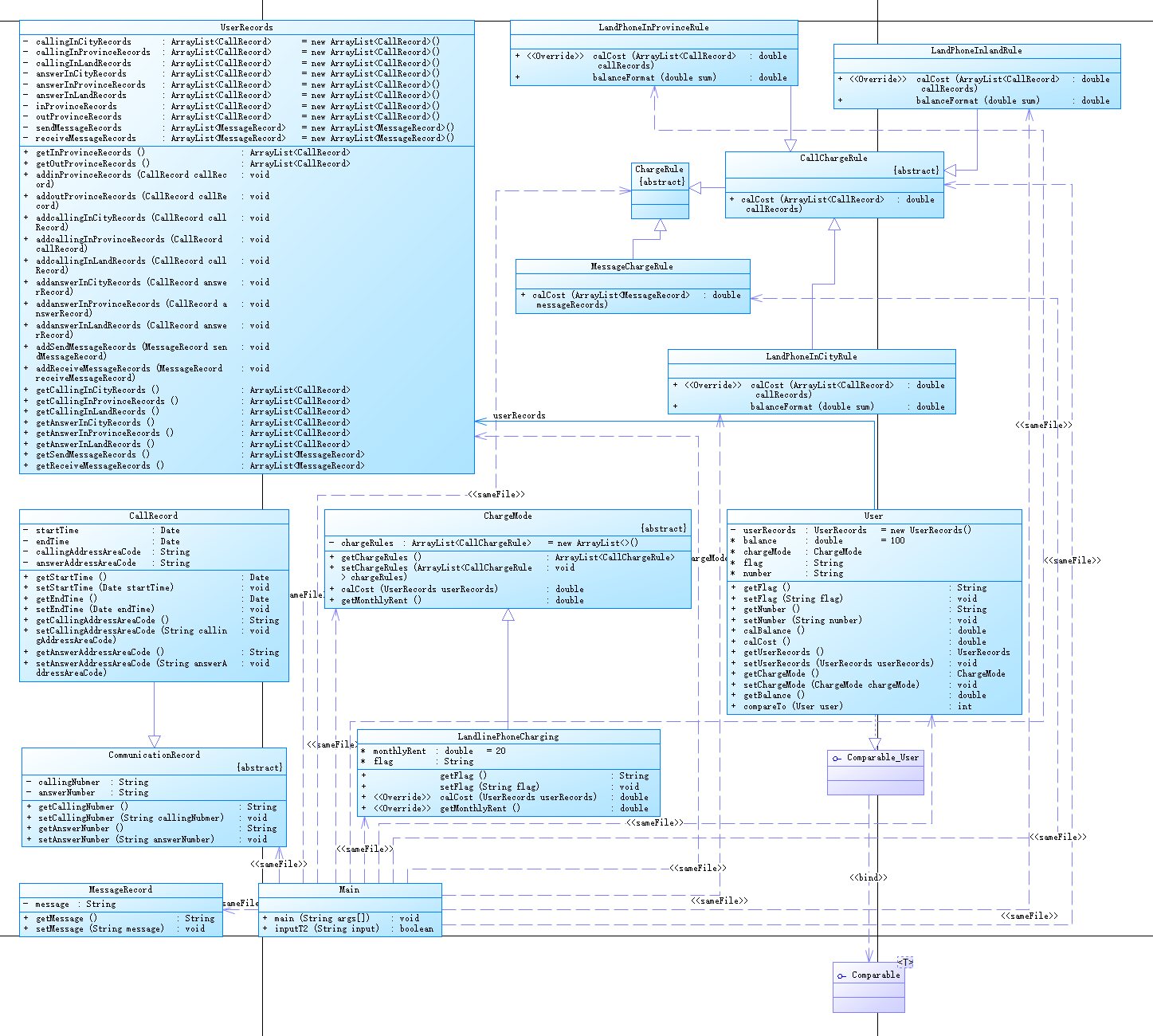Viewport: 1153px width, 1036px height.
Task: Select the T template parameter box on Comparable
Action: 905,963
